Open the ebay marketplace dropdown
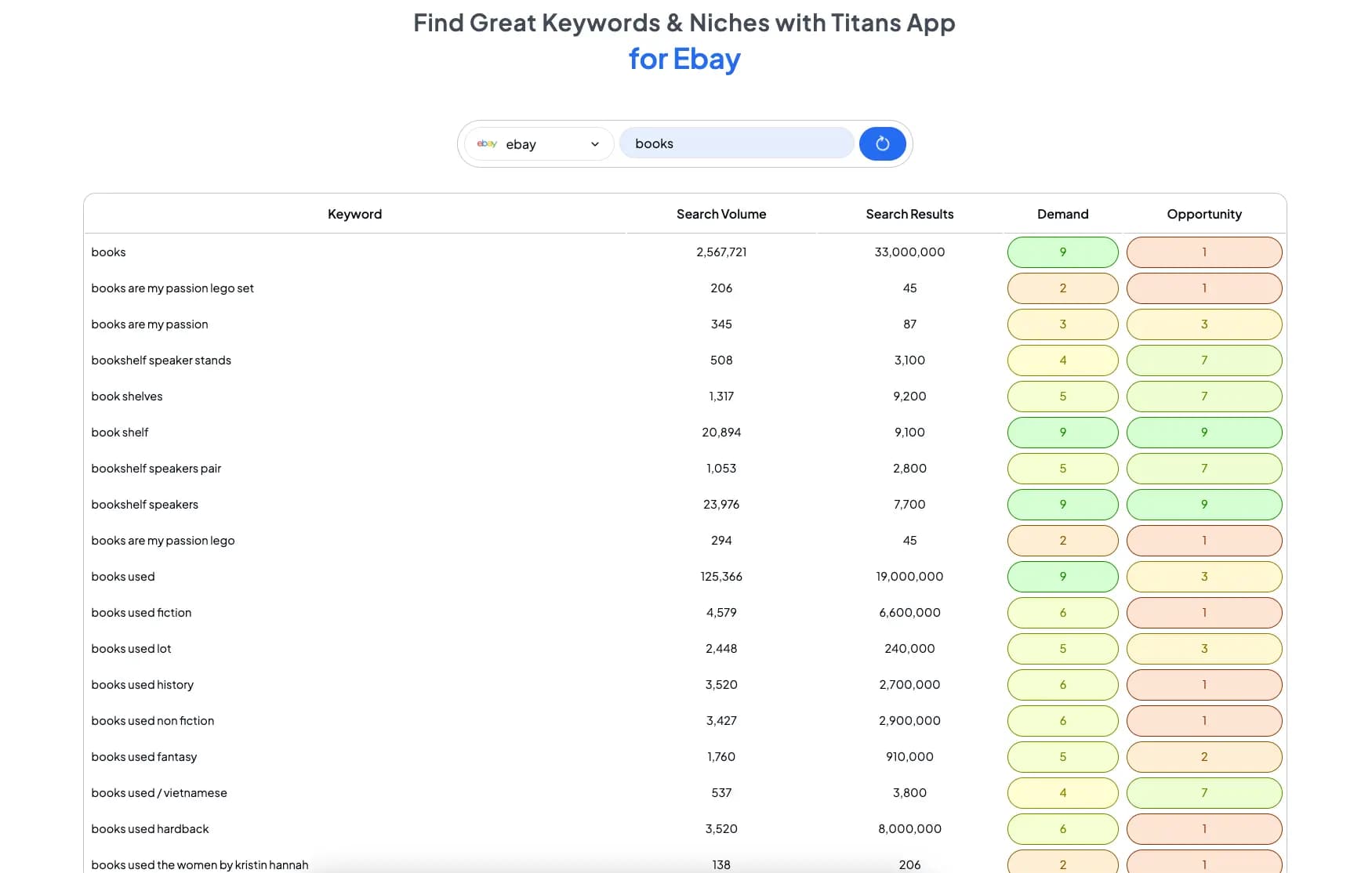 (x=539, y=143)
